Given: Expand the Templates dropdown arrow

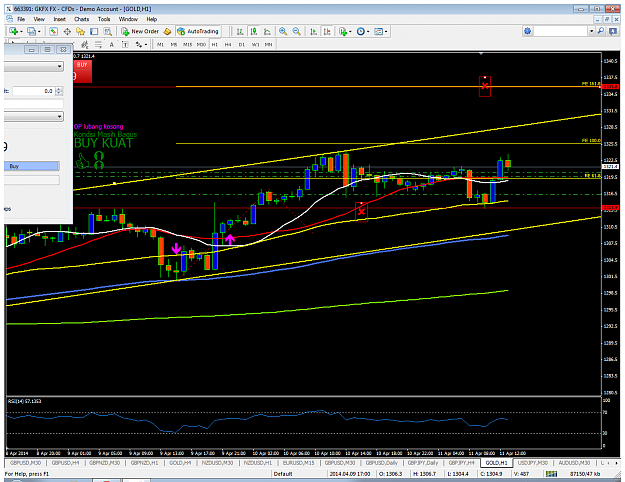Looking at the screenshot, I should (386, 31).
